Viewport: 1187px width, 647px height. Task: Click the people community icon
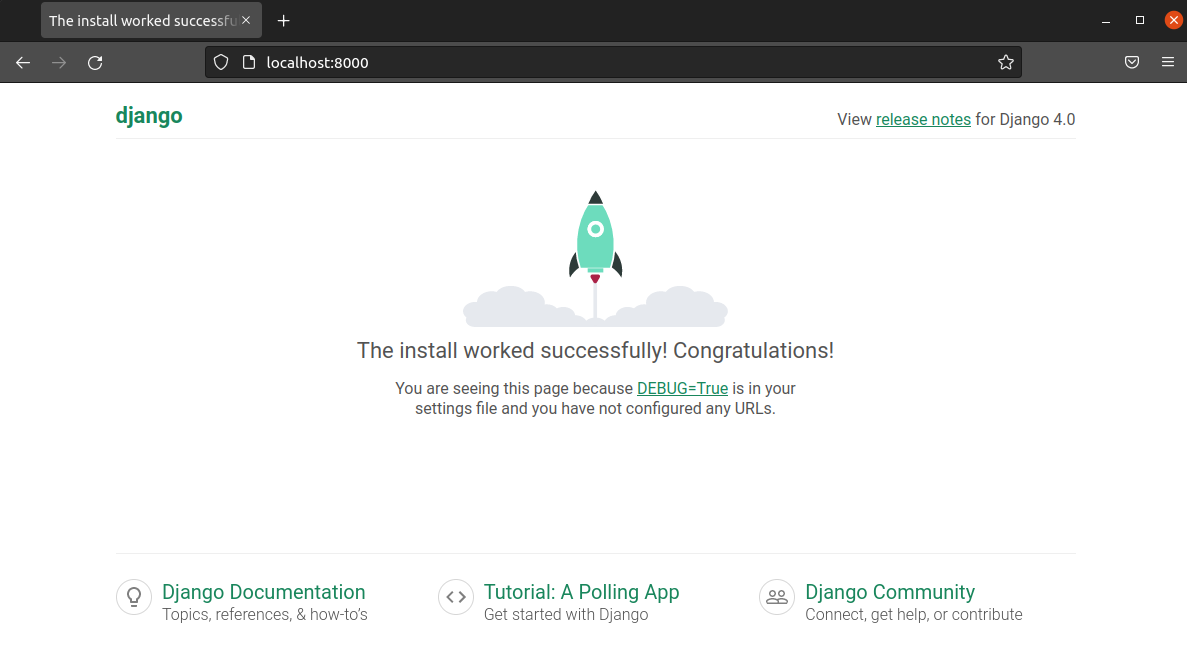point(777,597)
